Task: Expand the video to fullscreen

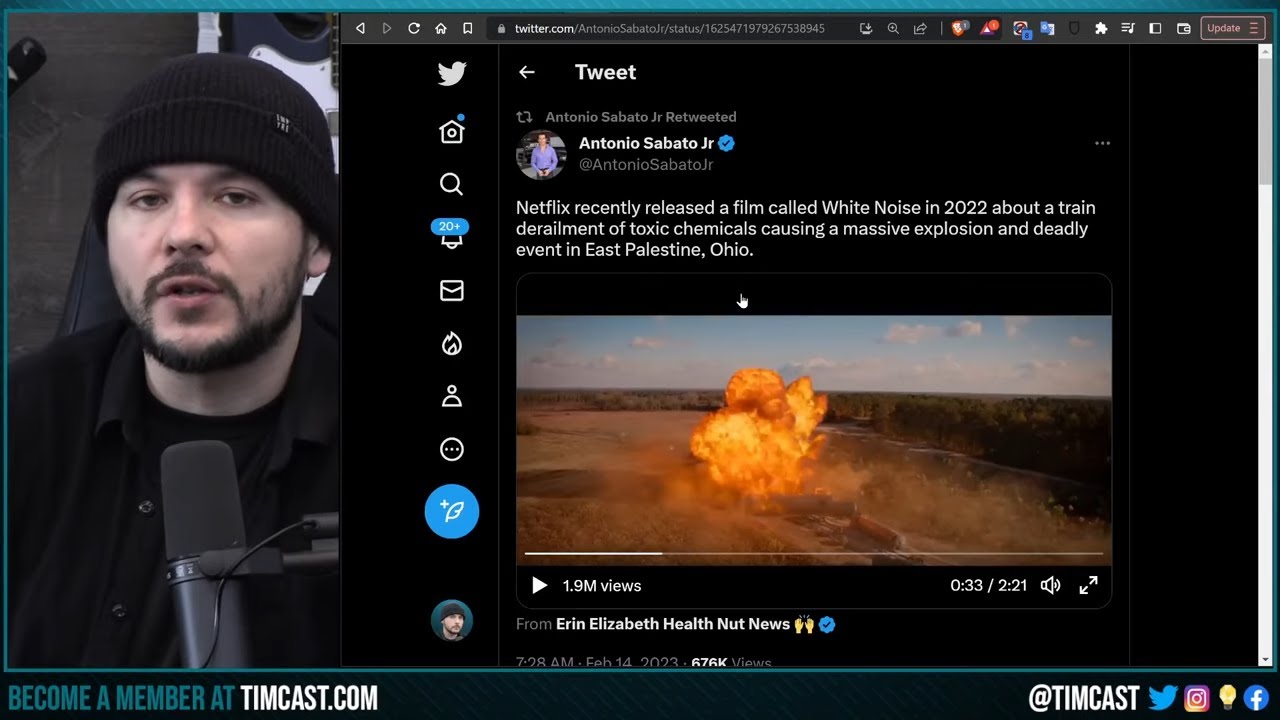Action: (x=1089, y=586)
